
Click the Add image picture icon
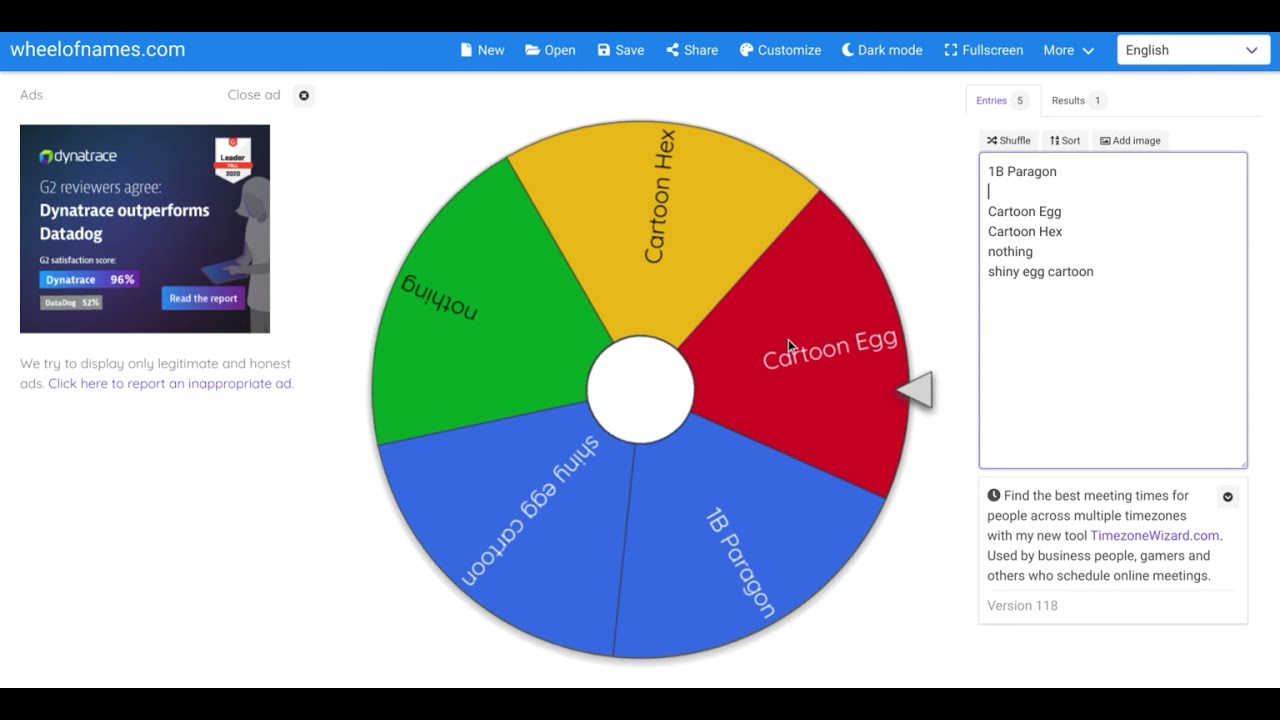coord(1105,141)
